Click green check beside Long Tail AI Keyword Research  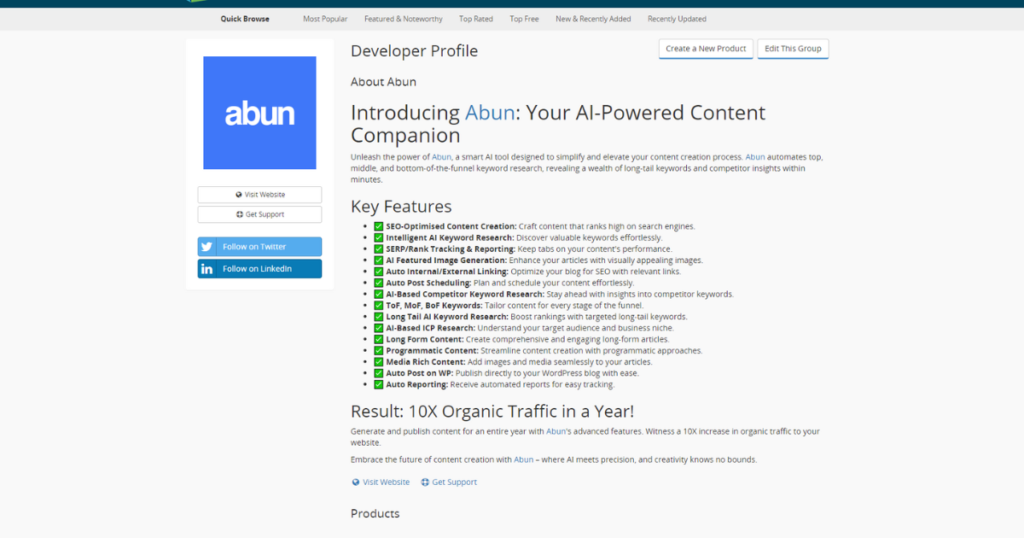(x=378, y=317)
